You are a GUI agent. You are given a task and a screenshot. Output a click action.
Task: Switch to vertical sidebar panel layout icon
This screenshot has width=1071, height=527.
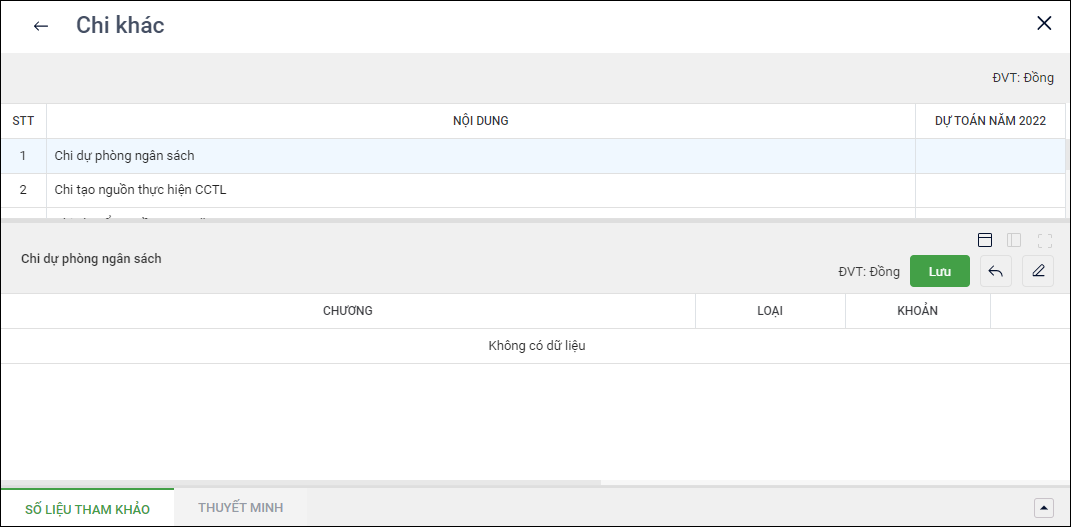click(x=1014, y=240)
